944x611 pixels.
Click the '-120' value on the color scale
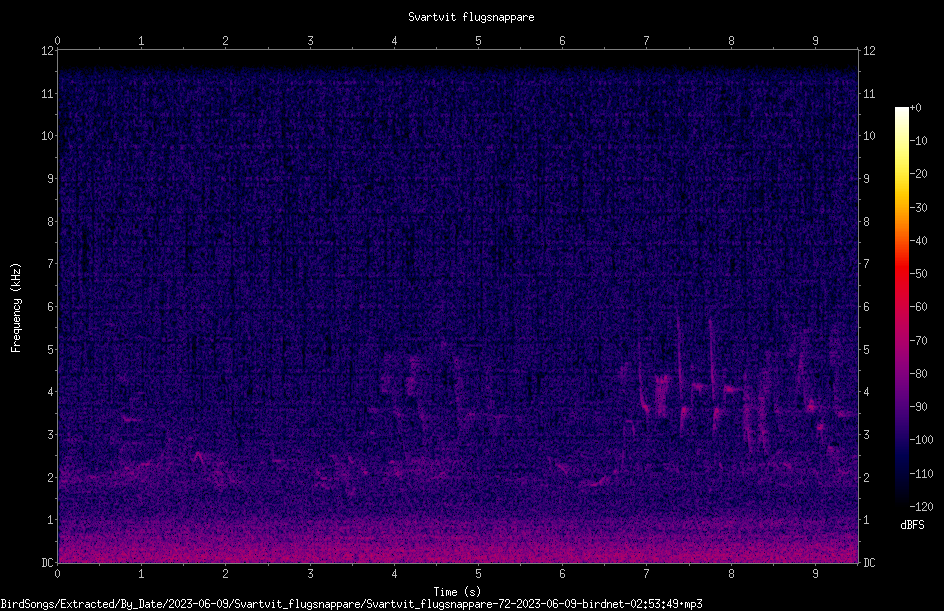tap(921, 506)
